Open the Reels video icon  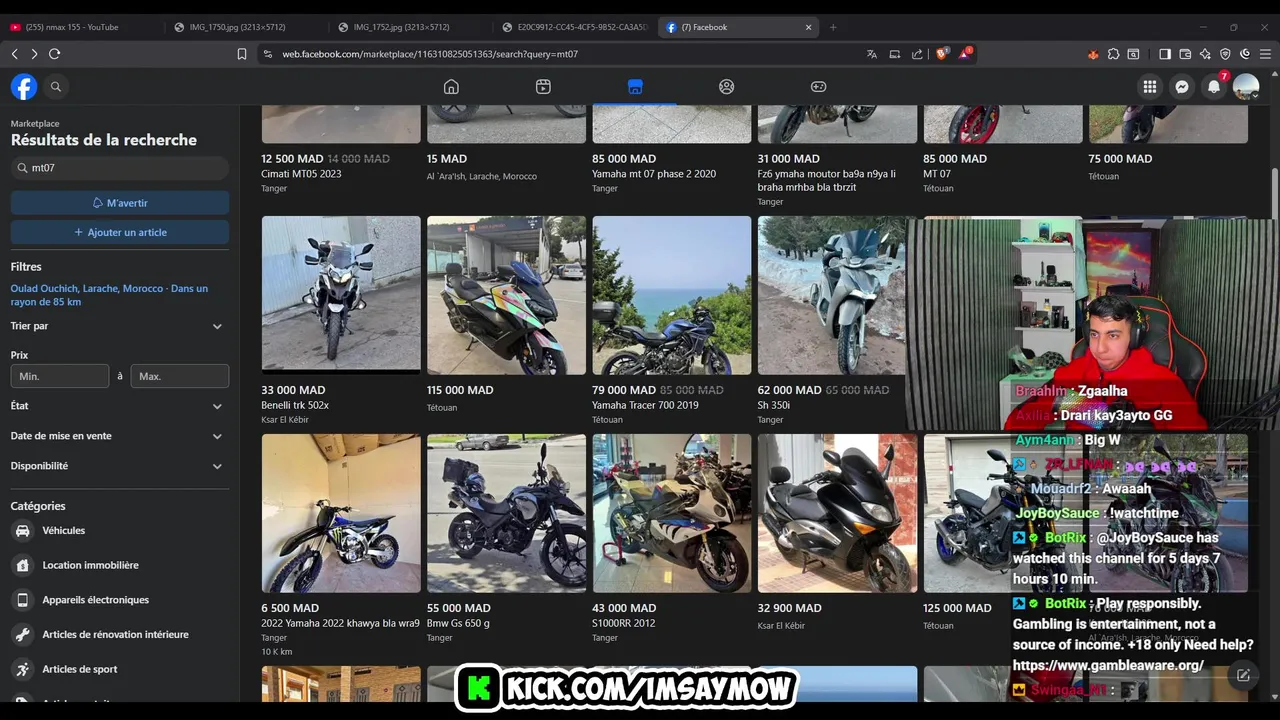(x=543, y=87)
